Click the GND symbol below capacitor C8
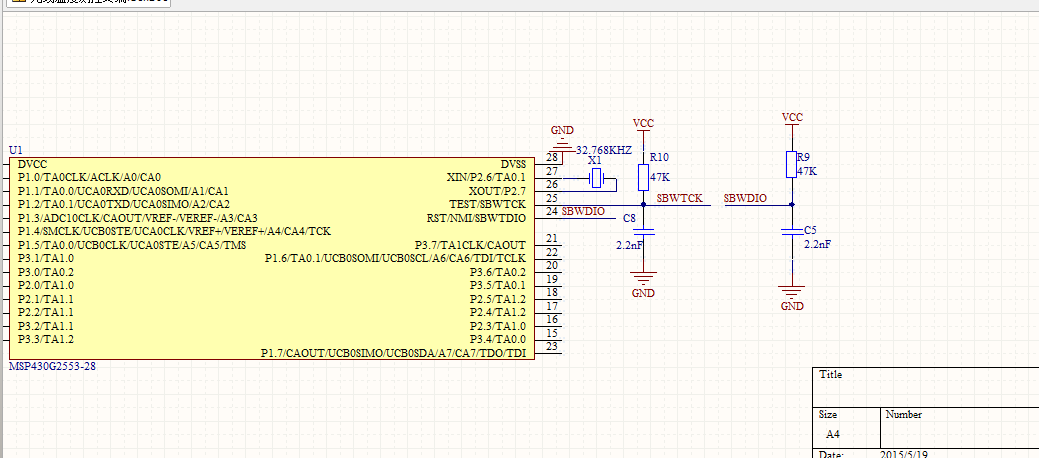This screenshot has height=458, width=1039. [643, 279]
